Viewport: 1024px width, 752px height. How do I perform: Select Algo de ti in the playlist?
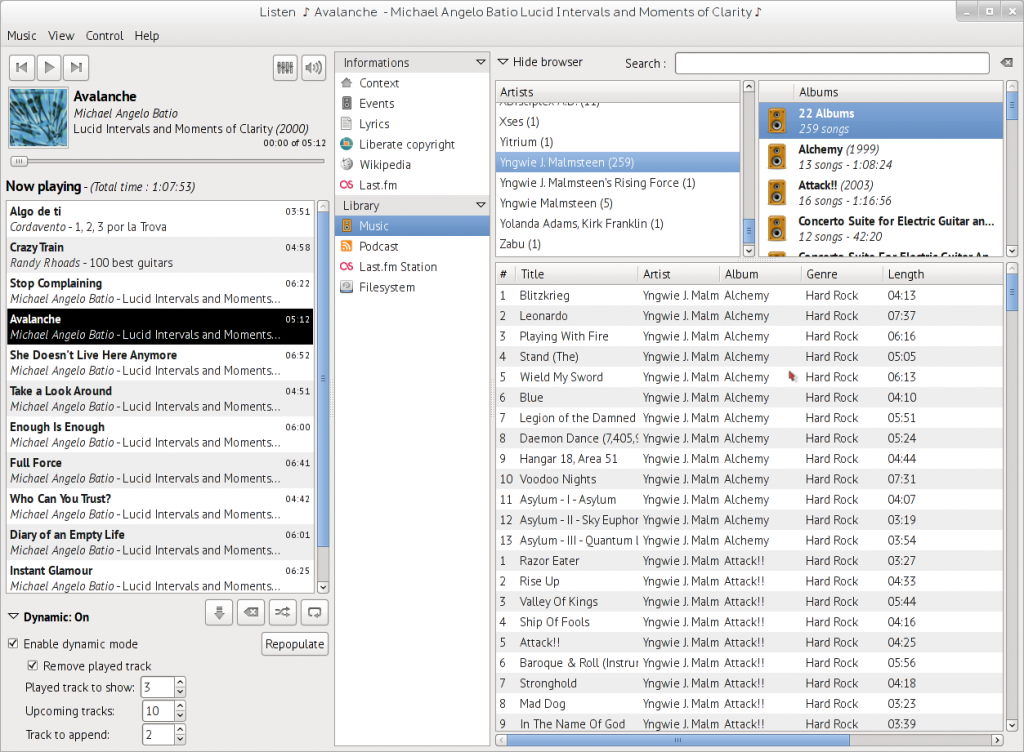tap(160, 219)
